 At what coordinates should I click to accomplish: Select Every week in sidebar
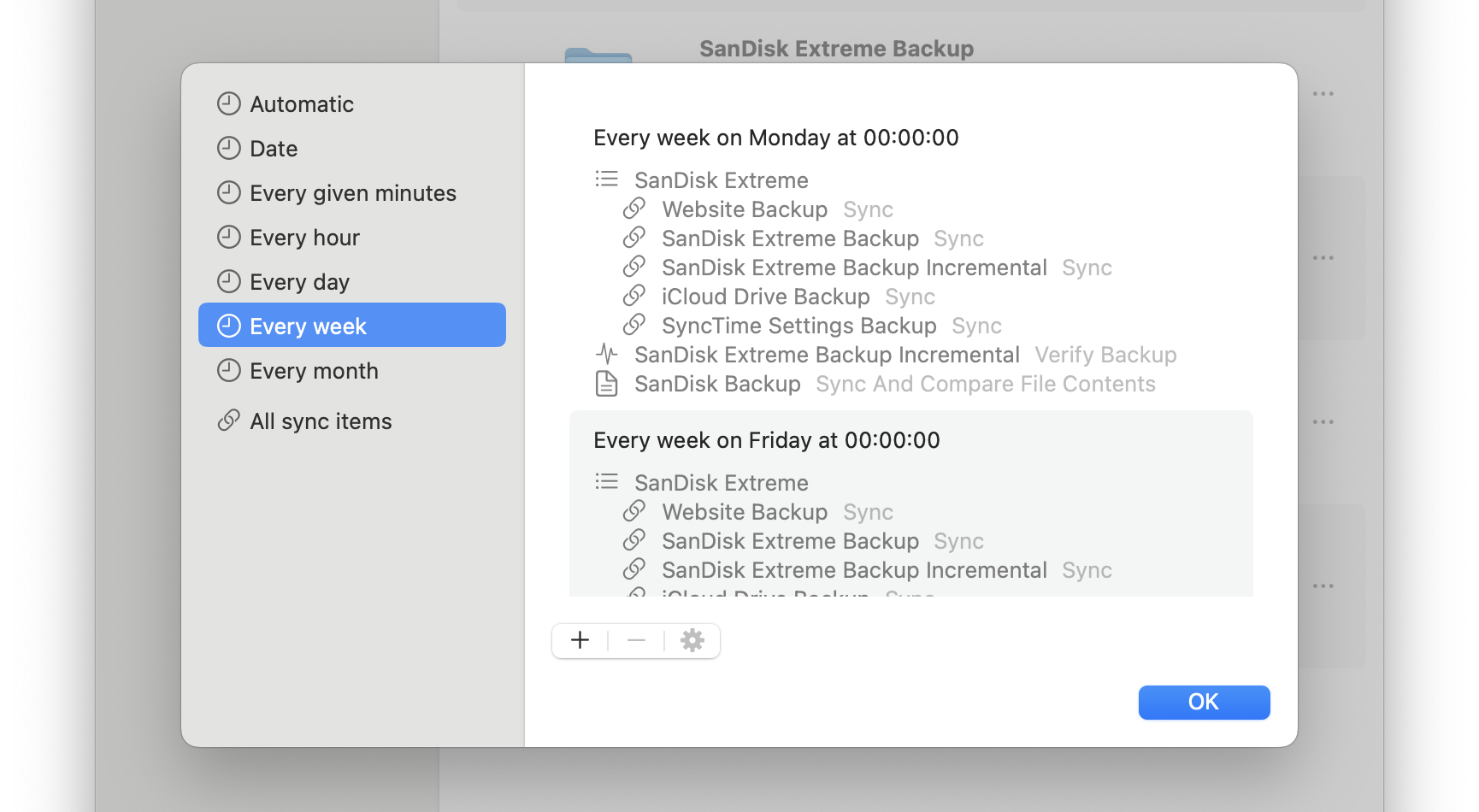pyautogui.click(x=352, y=325)
